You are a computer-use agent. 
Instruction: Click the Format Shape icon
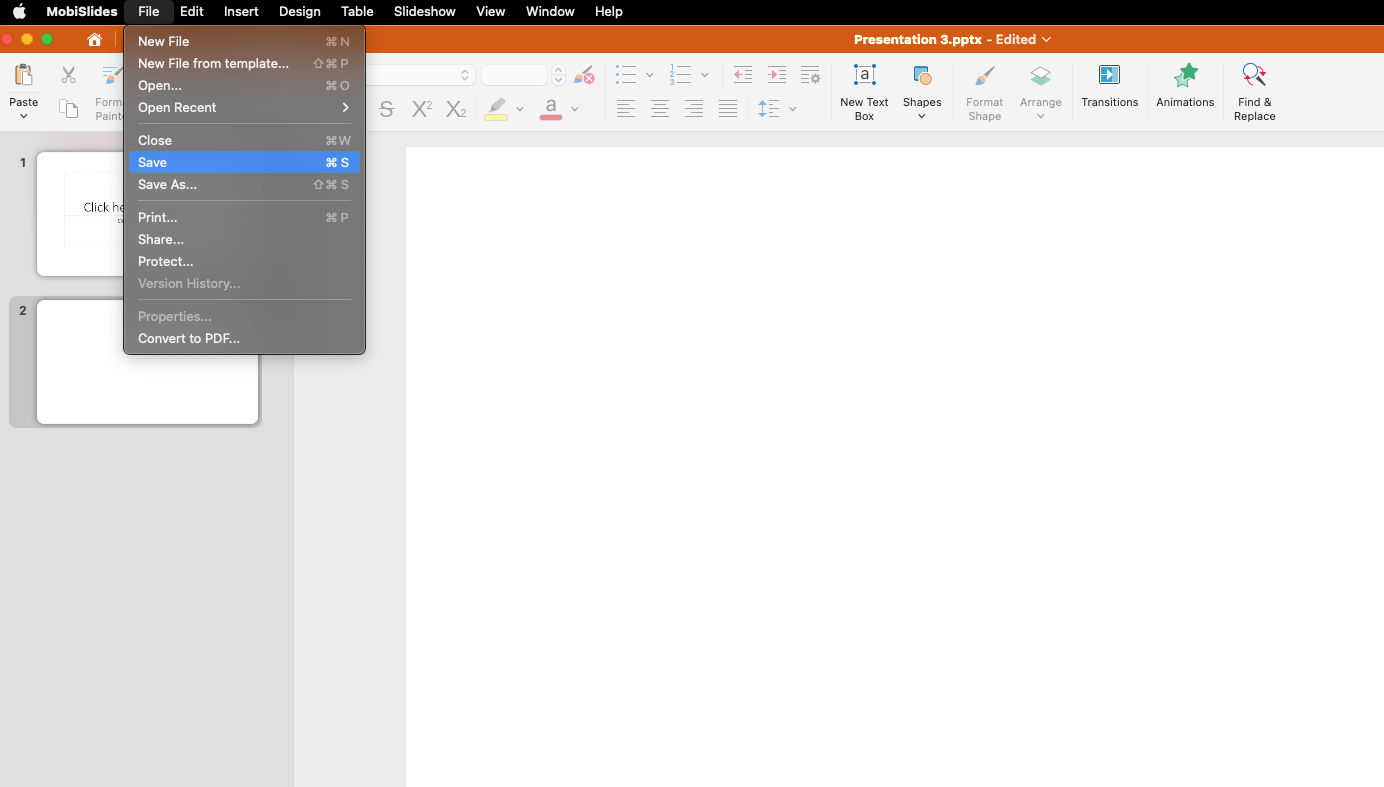tap(984, 77)
